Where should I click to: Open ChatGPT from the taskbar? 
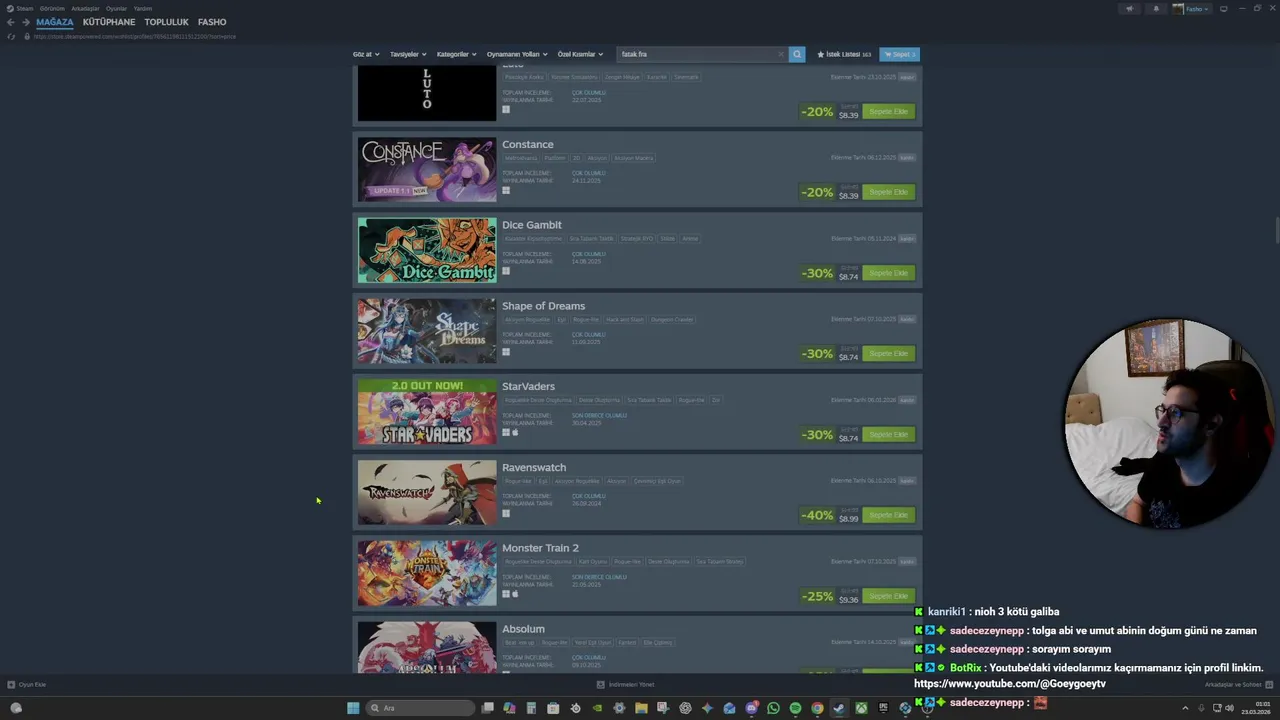(x=685, y=708)
